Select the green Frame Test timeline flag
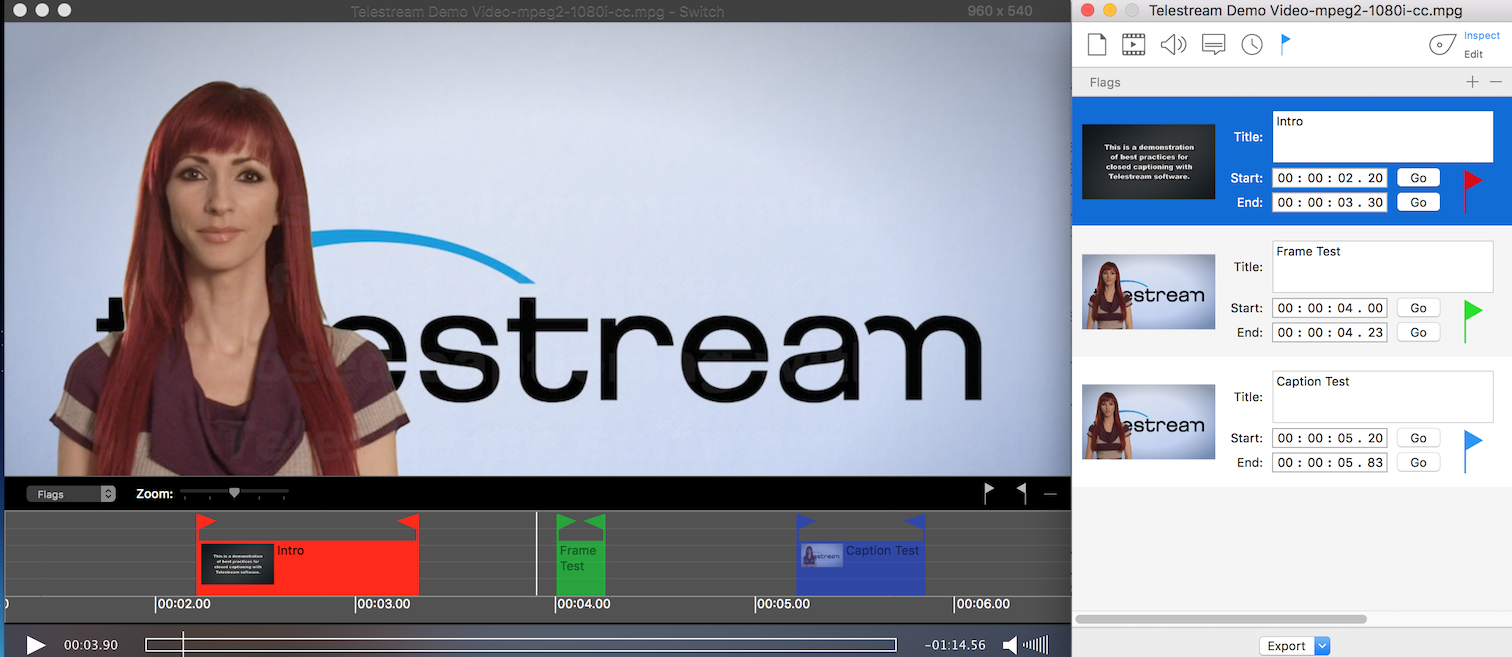The height and width of the screenshot is (657, 1512). point(581,558)
